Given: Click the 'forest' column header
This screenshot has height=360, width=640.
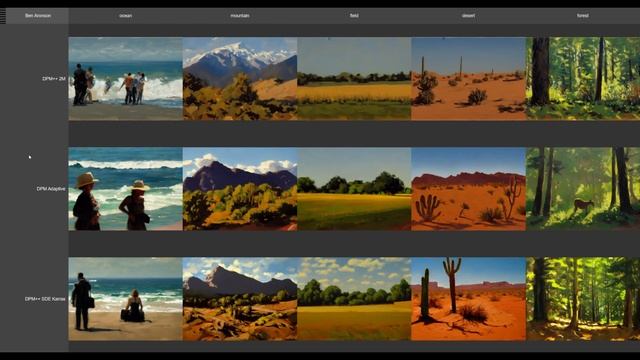Looking at the screenshot, I should [582, 16].
